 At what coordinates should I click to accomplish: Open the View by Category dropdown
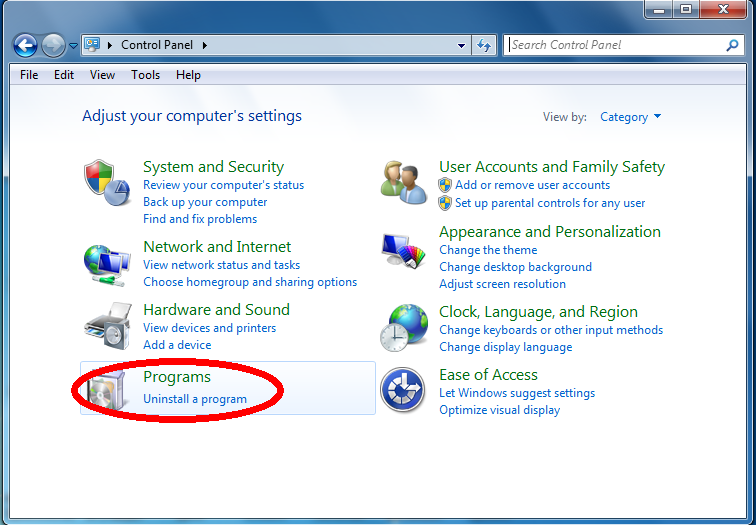pos(631,117)
